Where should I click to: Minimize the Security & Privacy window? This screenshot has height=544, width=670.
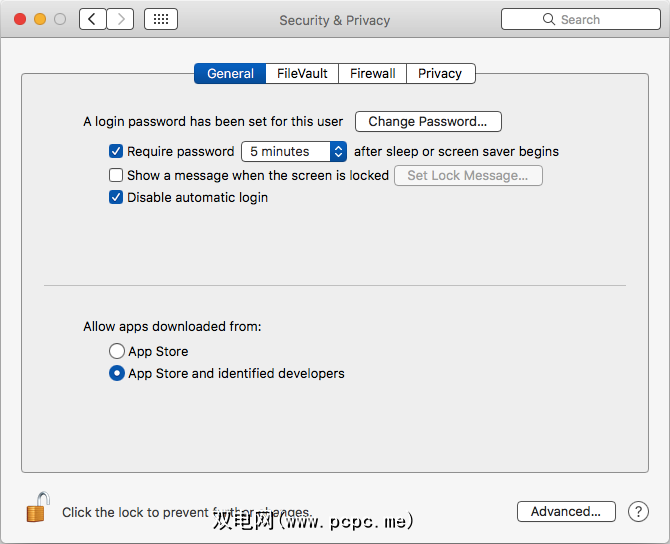pyautogui.click(x=40, y=19)
